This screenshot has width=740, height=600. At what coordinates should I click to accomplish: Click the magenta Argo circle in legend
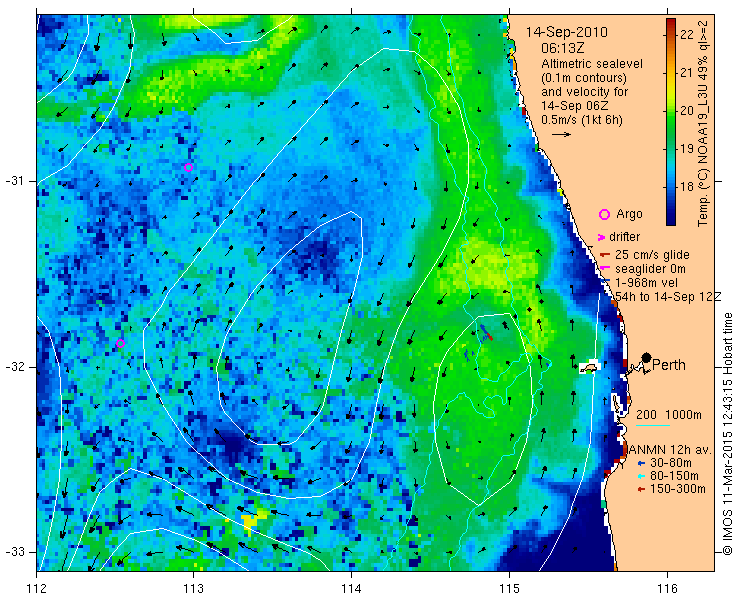(x=604, y=215)
